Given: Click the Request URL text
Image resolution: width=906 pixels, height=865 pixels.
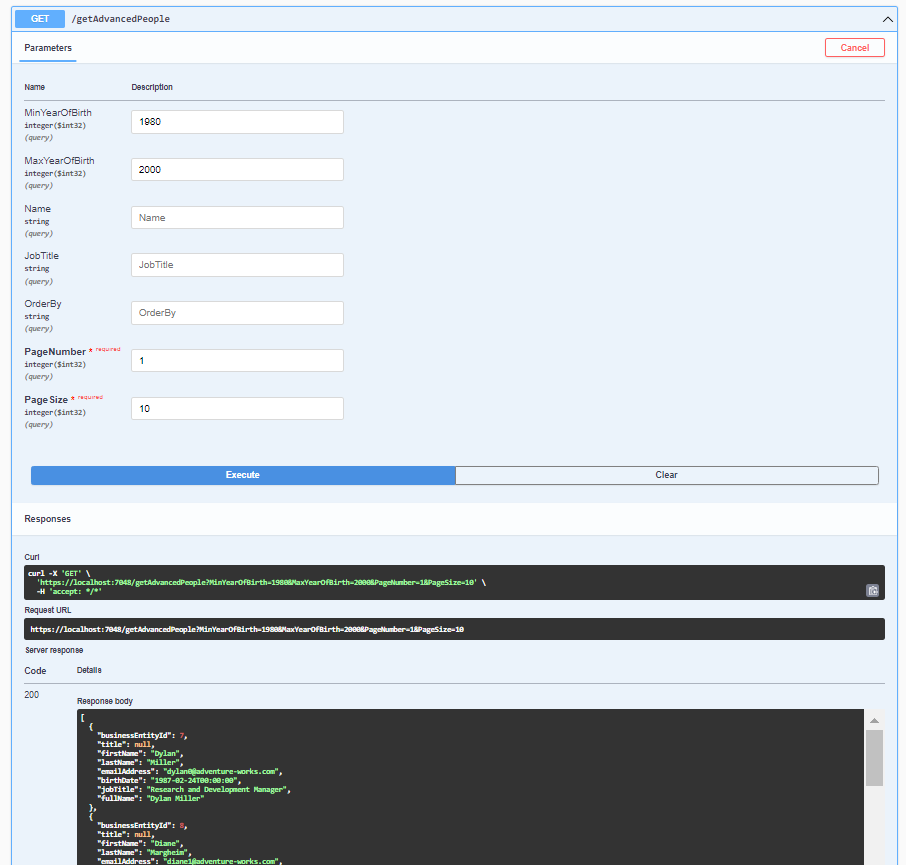Looking at the screenshot, I should click(247, 629).
